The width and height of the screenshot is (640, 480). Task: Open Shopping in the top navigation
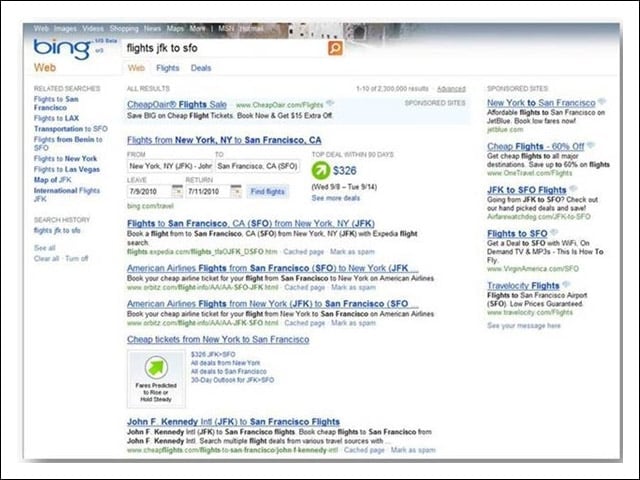point(124,29)
